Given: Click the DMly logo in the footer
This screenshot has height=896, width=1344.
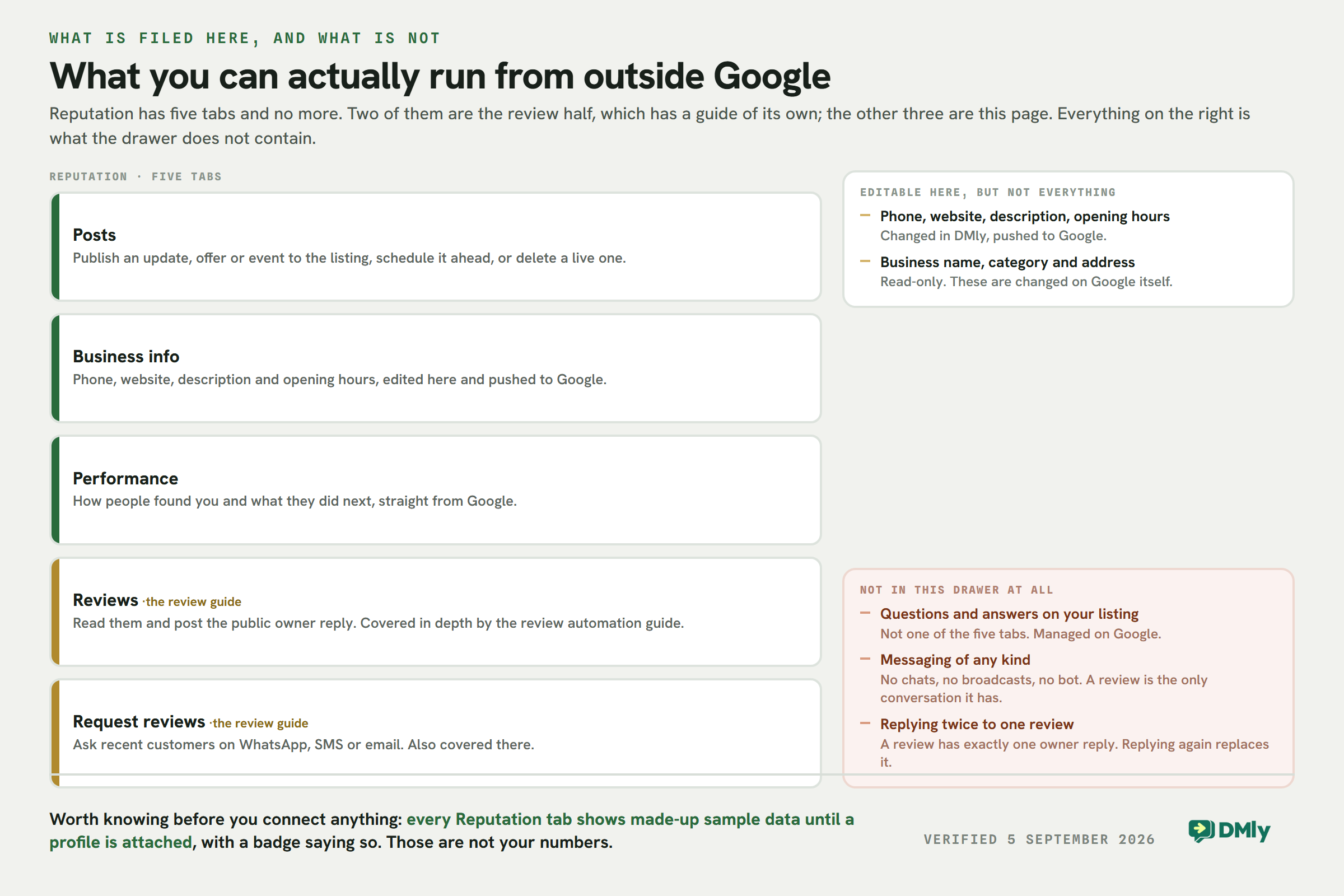Looking at the screenshot, I should [1229, 830].
